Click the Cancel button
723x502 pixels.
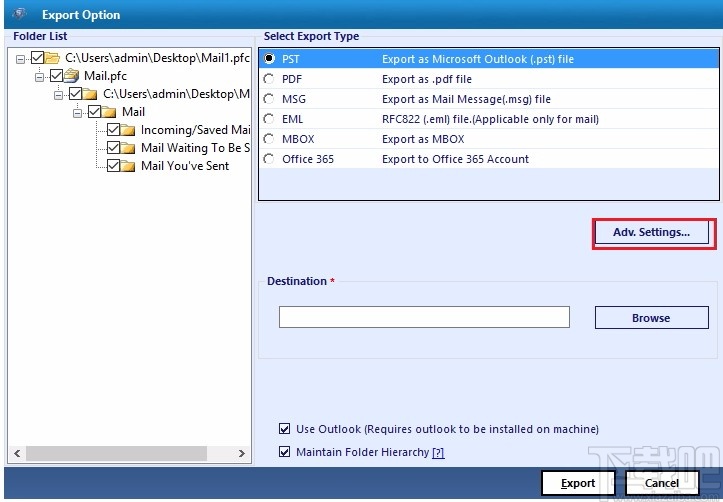(x=662, y=483)
